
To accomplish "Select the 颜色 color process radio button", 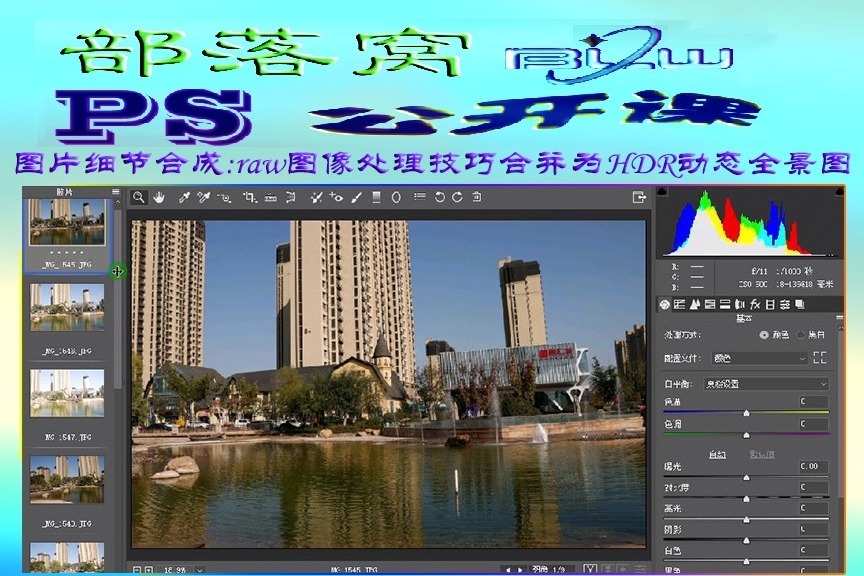I will pyautogui.click(x=764, y=335).
